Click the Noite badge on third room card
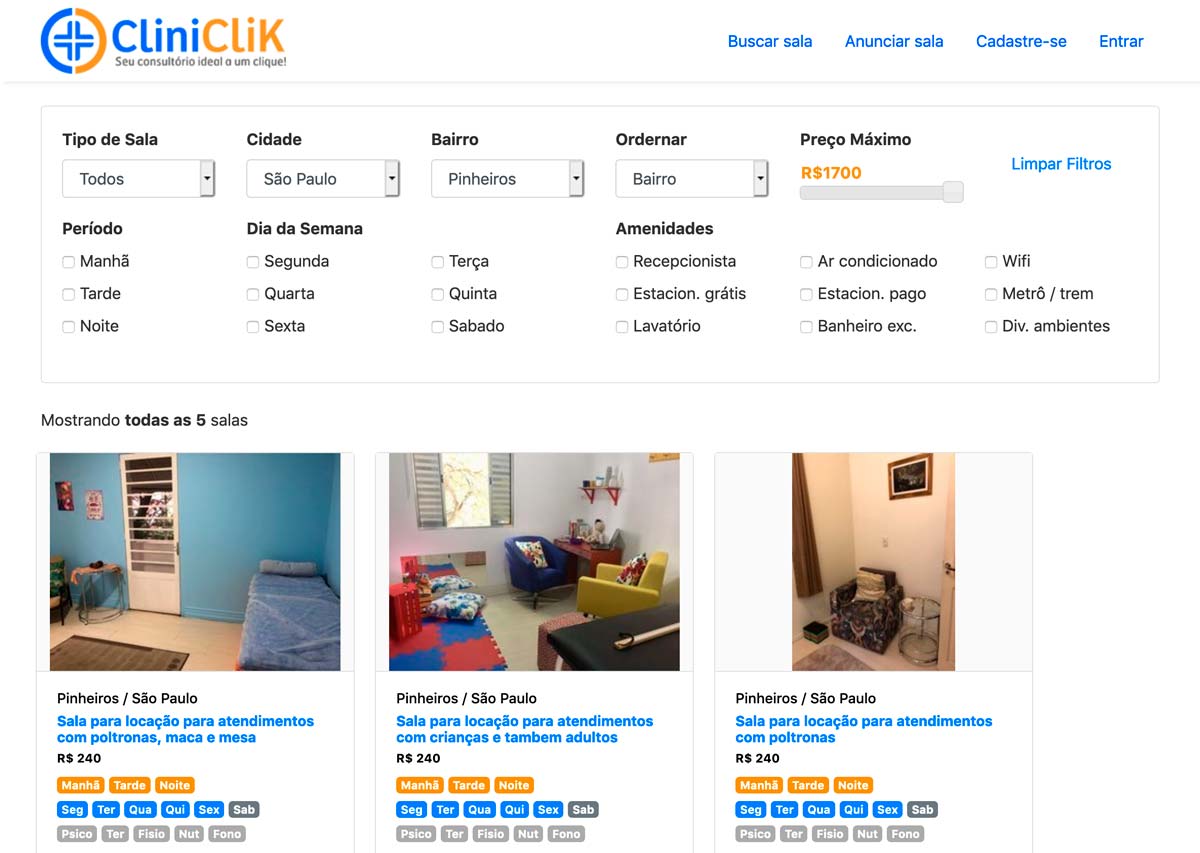The height and width of the screenshot is (853, 1200). [x=853, y=785]
